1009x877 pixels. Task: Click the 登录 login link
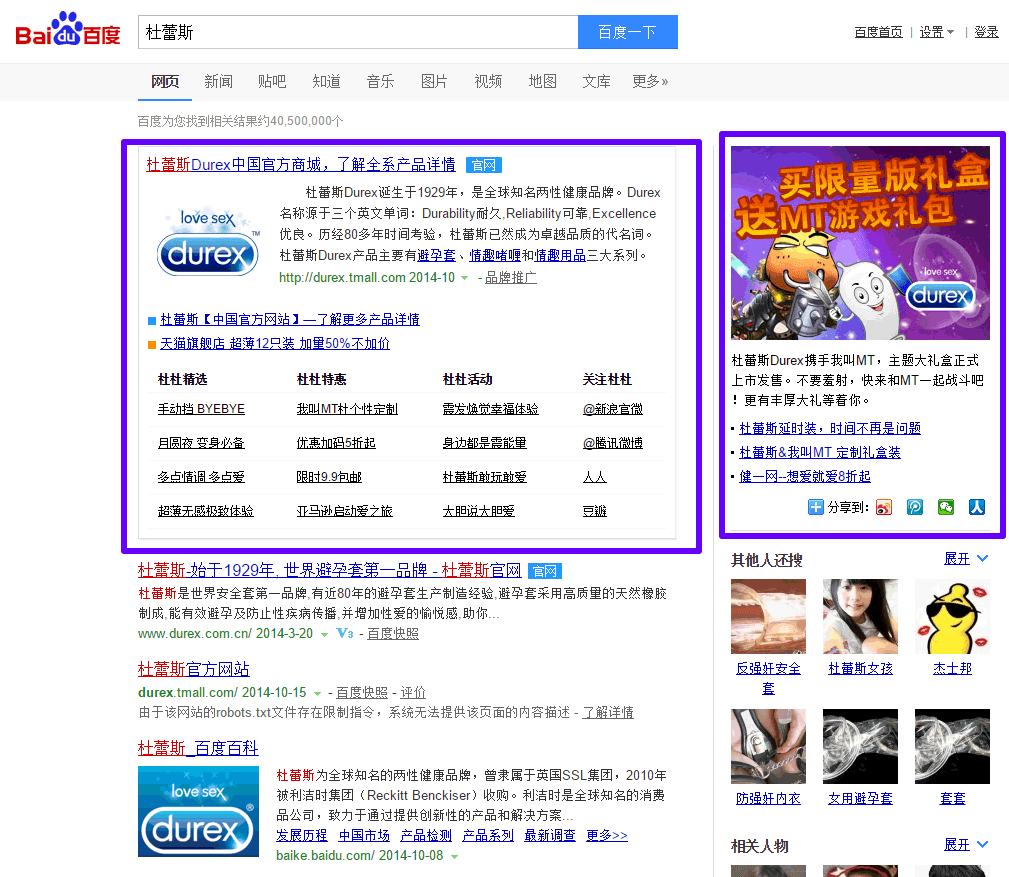click(986, 32)
